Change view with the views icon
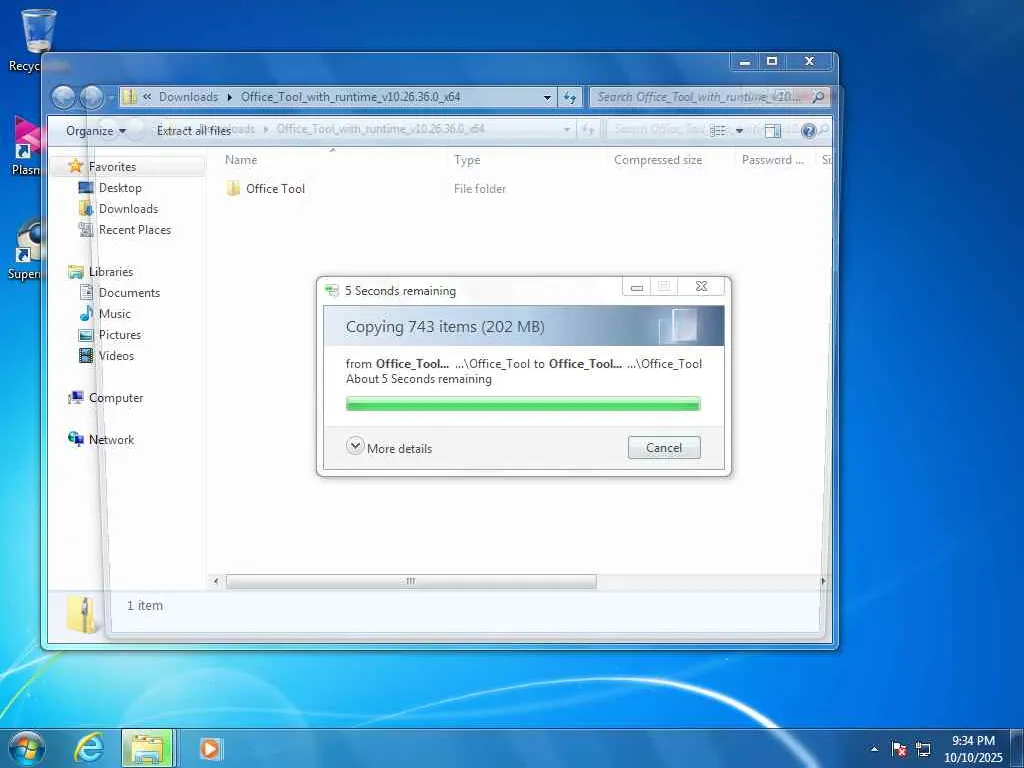 pos(718,131)
